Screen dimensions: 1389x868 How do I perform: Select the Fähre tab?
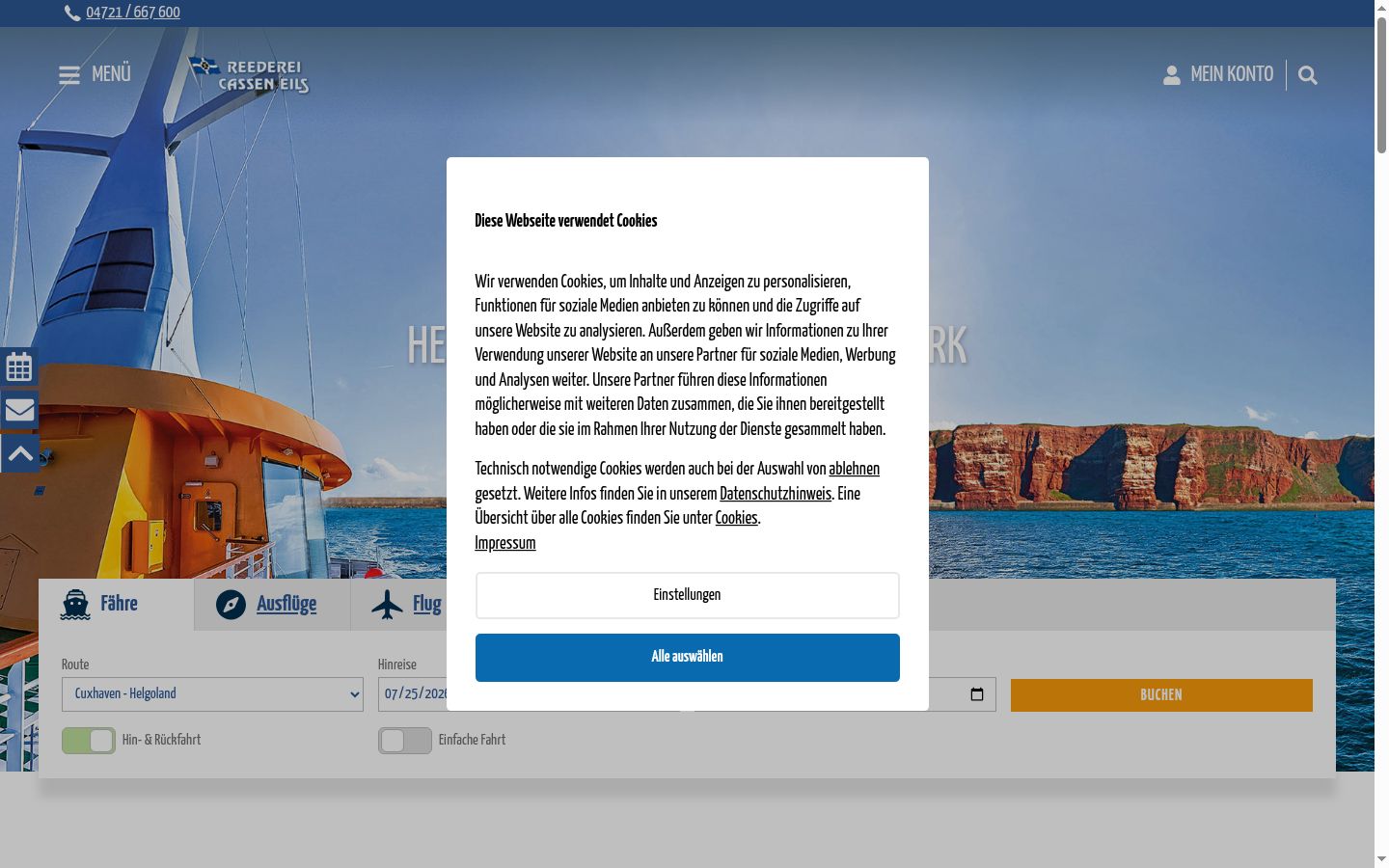[x=117, y=605]
